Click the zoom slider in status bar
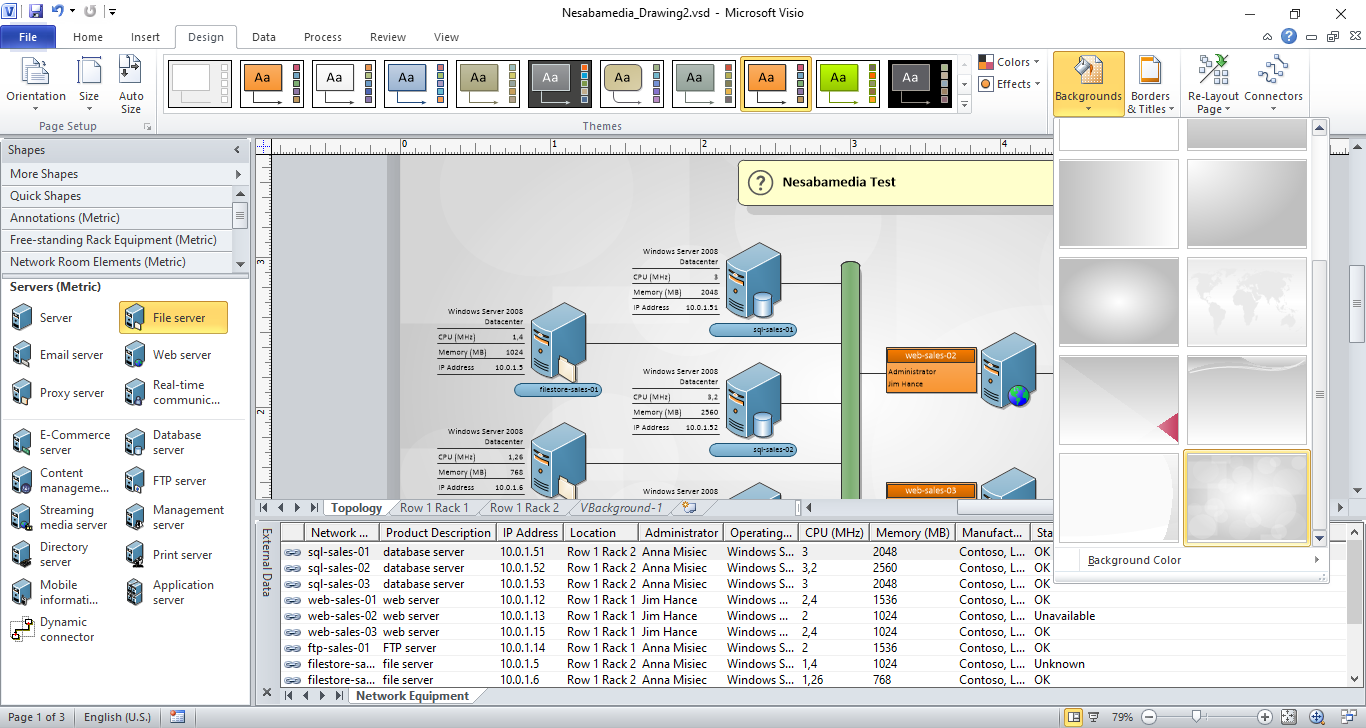 coord(1196,717)
